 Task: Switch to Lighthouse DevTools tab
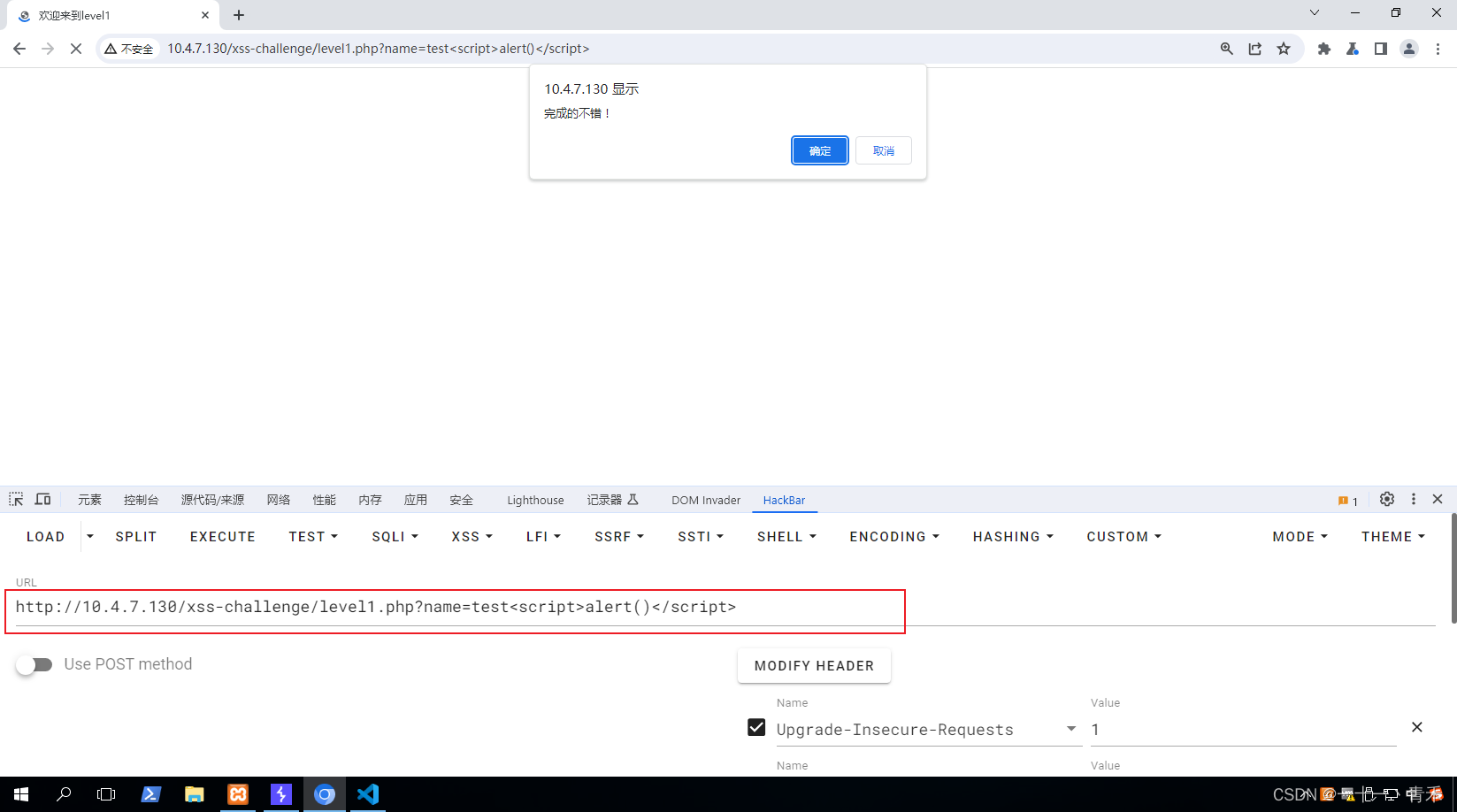[535, 500]
